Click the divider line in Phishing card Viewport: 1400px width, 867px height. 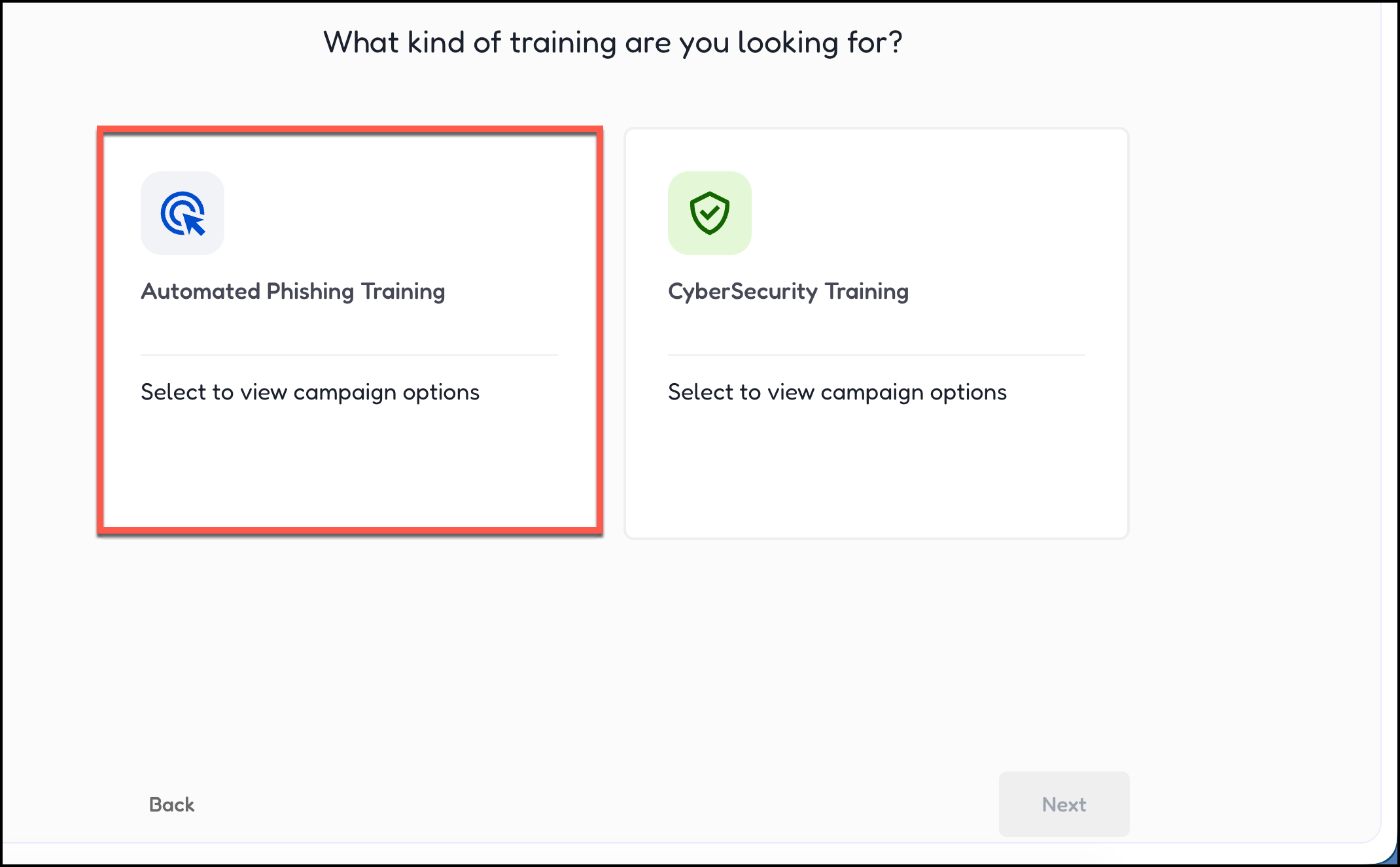coord(349,355)
